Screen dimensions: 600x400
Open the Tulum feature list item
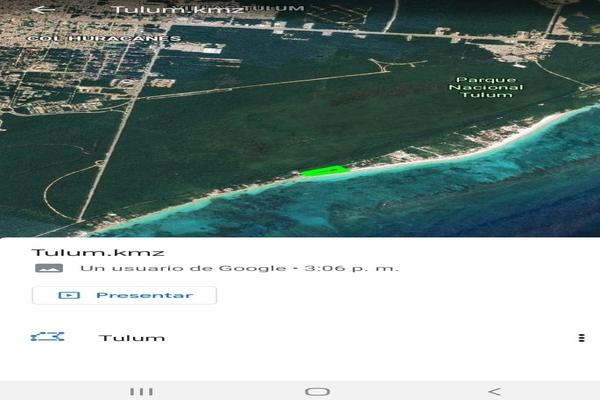tap(132, 338)
